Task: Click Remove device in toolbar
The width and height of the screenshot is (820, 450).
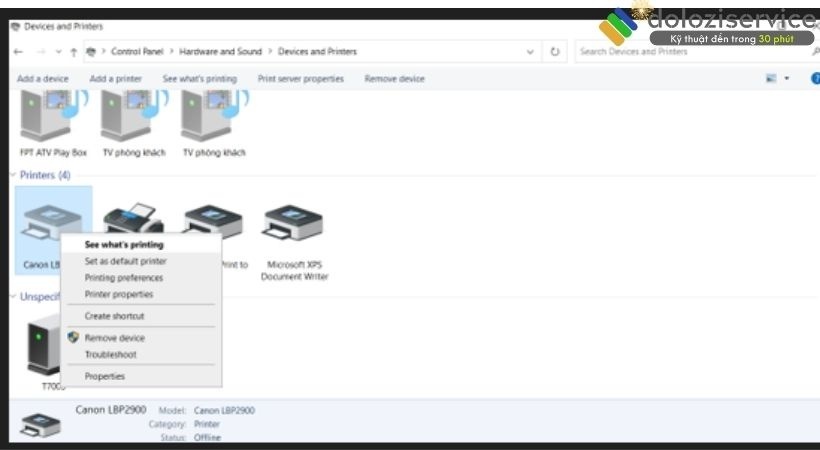Action: point(394,78)
